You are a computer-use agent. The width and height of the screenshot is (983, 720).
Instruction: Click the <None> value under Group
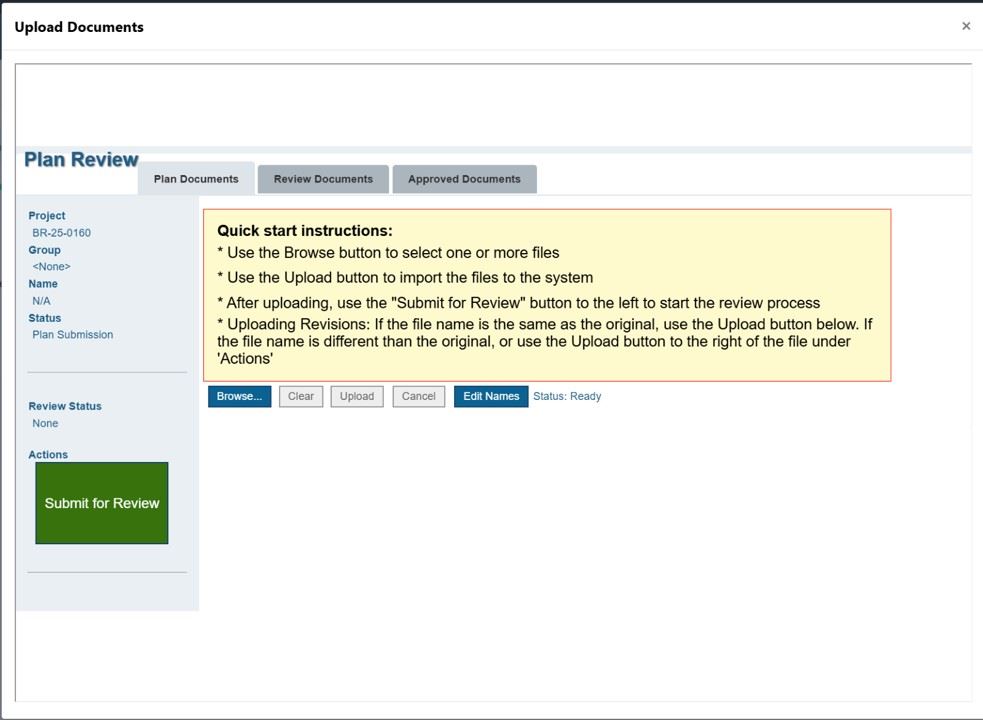point(51,267)
